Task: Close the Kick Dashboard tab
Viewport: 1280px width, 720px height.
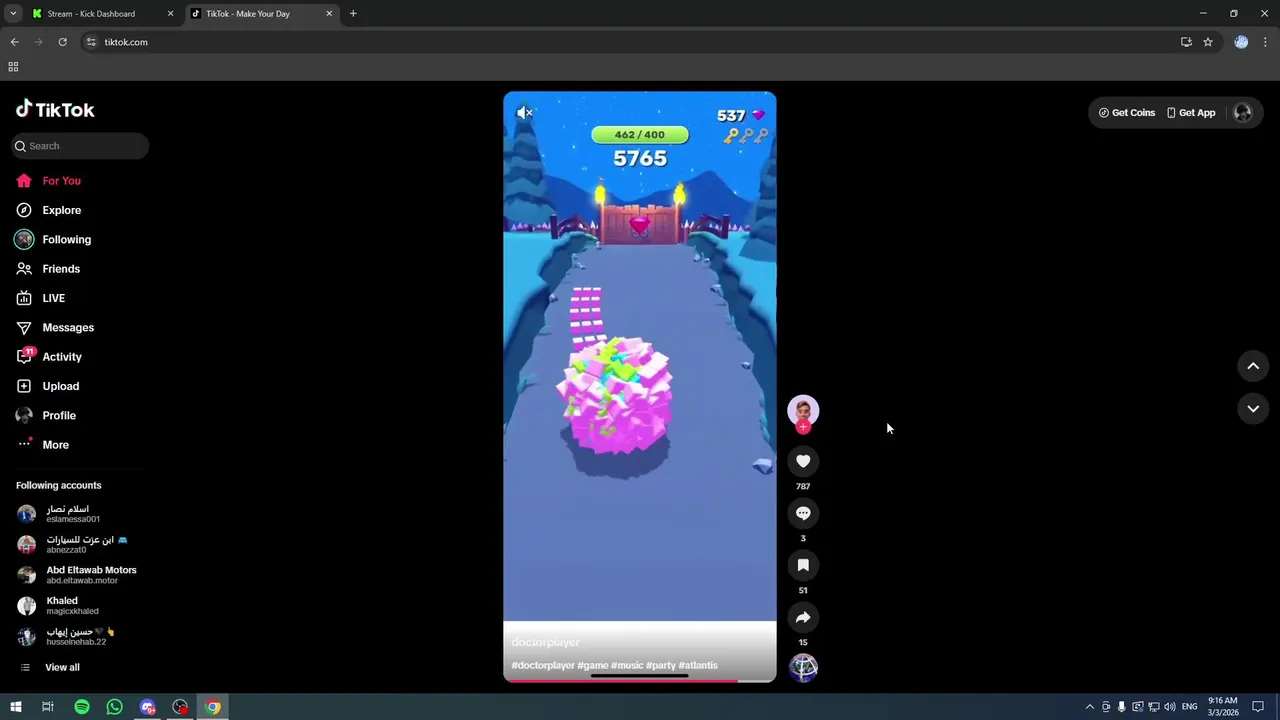Action: pyautogui.click(x=170, y=14)
